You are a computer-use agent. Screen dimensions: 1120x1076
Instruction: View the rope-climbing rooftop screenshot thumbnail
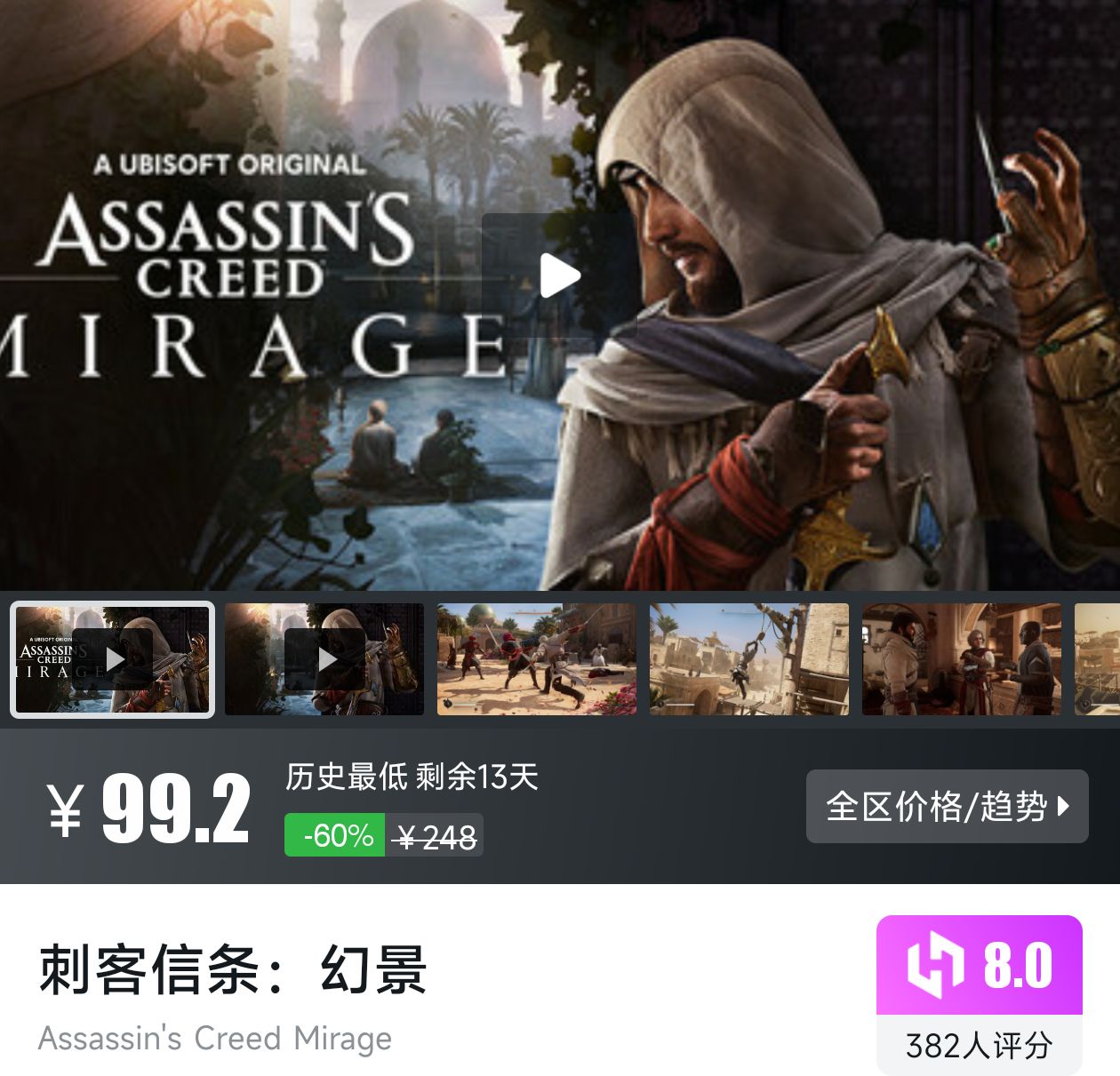749,659
